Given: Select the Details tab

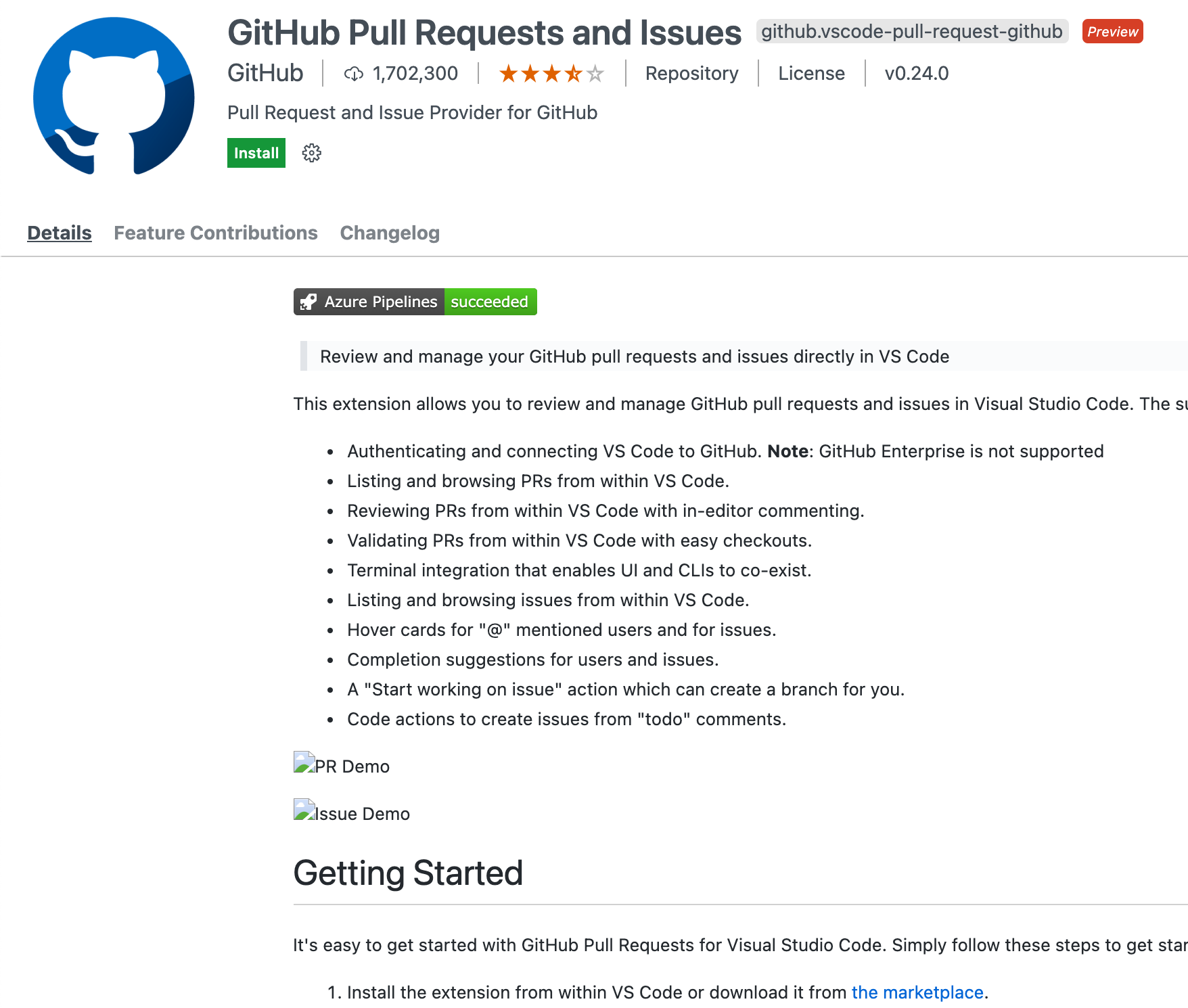Looking at the screenshot, I should point(59,233).
